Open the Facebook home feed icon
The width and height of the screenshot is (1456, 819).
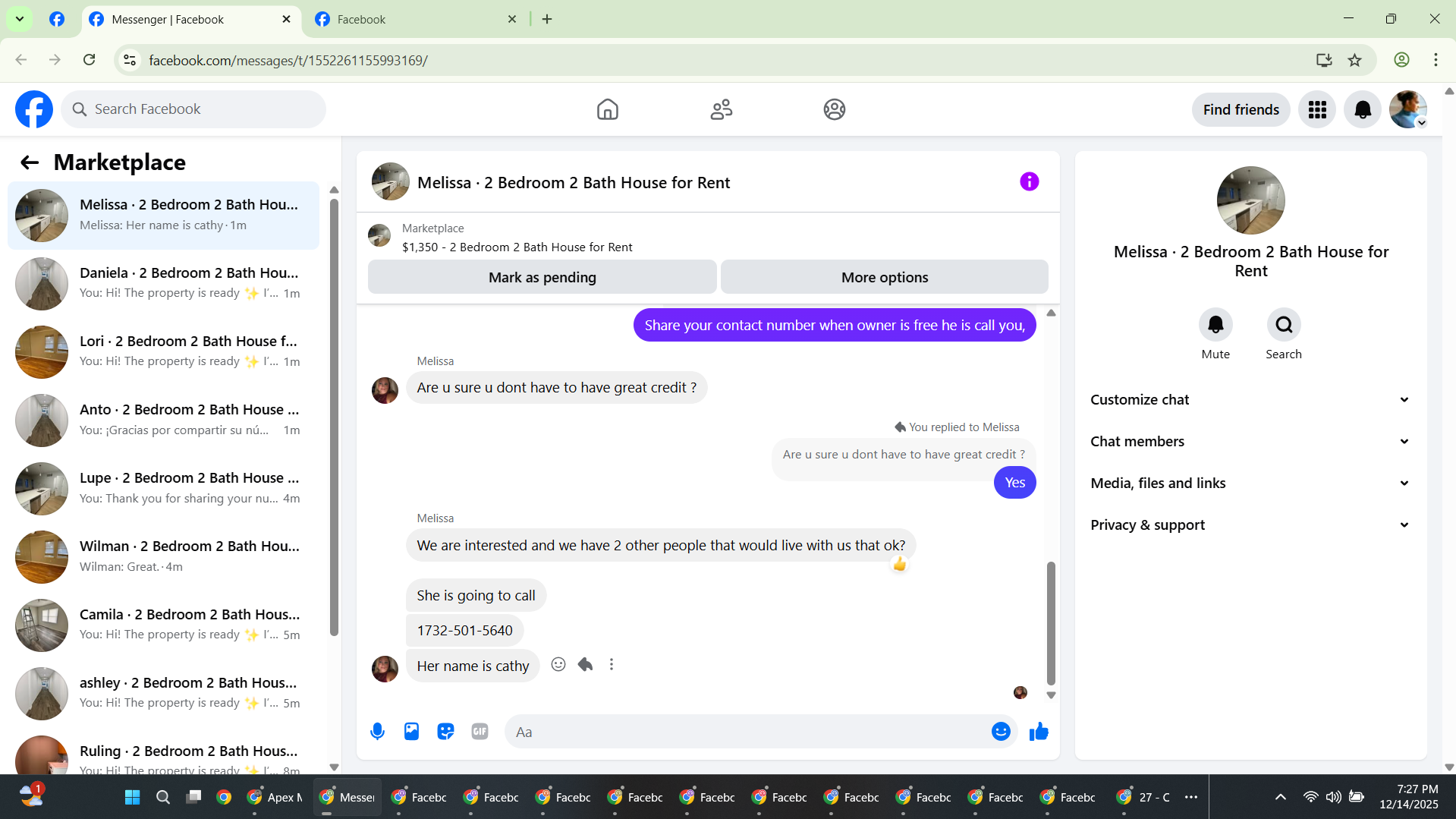click(607, 109)
